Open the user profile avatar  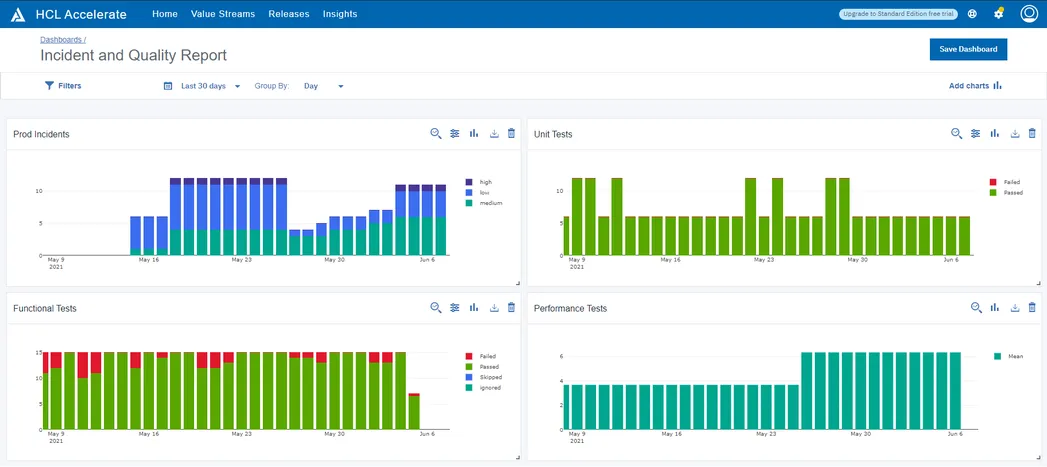click(x=1029, y=14)
